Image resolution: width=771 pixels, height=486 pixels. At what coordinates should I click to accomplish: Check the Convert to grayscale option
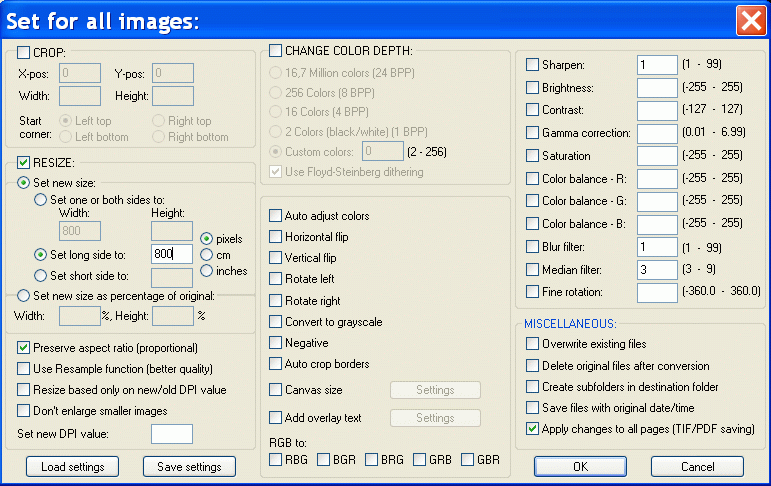276,322
